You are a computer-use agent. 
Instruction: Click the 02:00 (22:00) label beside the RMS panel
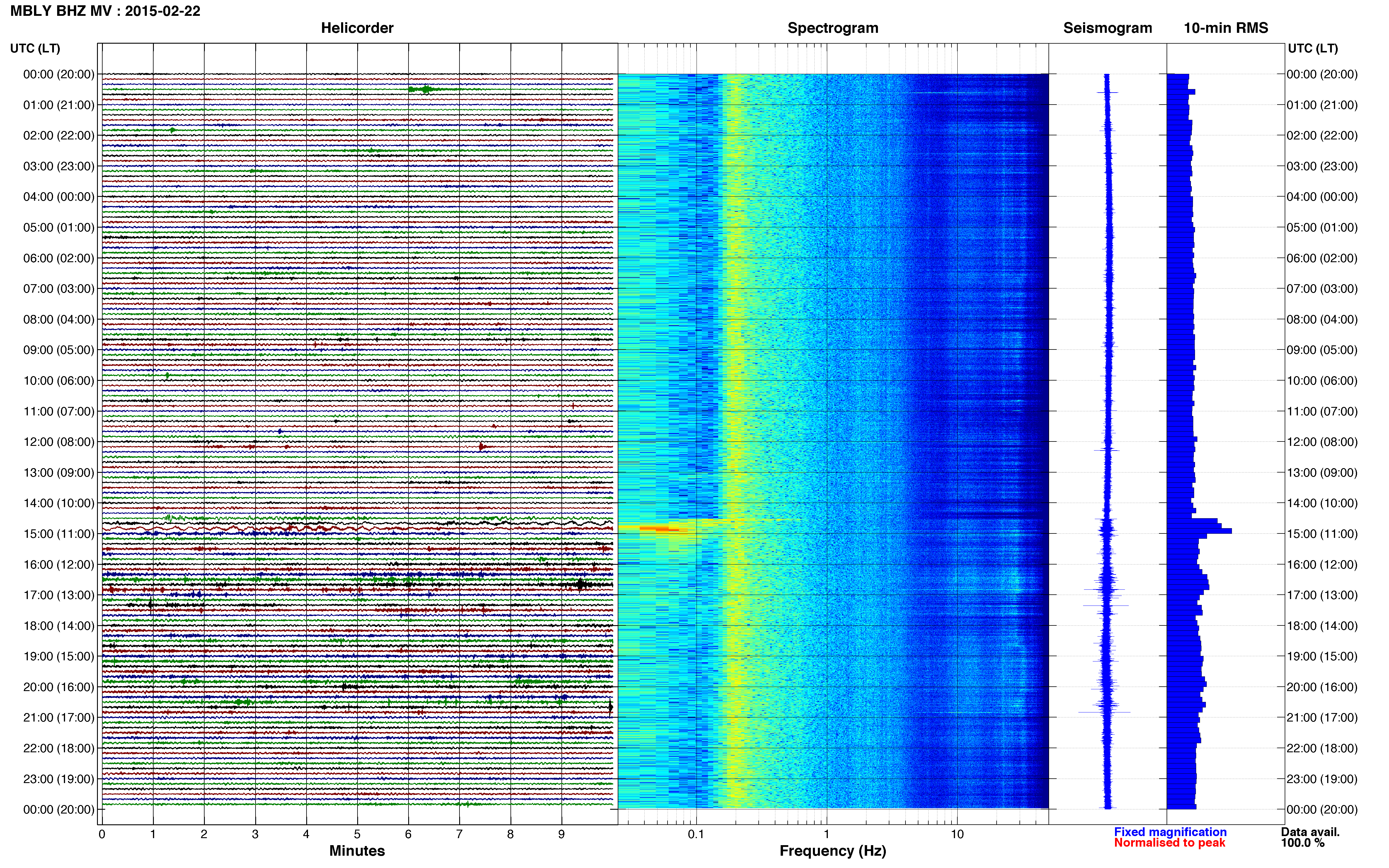coord(1322,135)
